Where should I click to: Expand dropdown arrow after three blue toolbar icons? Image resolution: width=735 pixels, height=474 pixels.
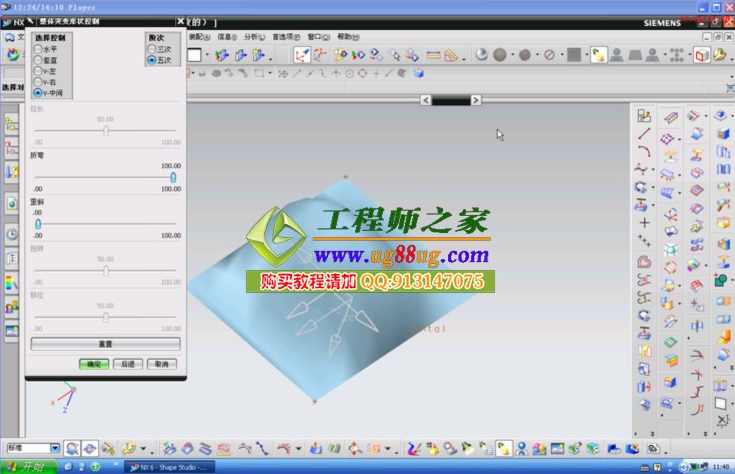point(270,59)
